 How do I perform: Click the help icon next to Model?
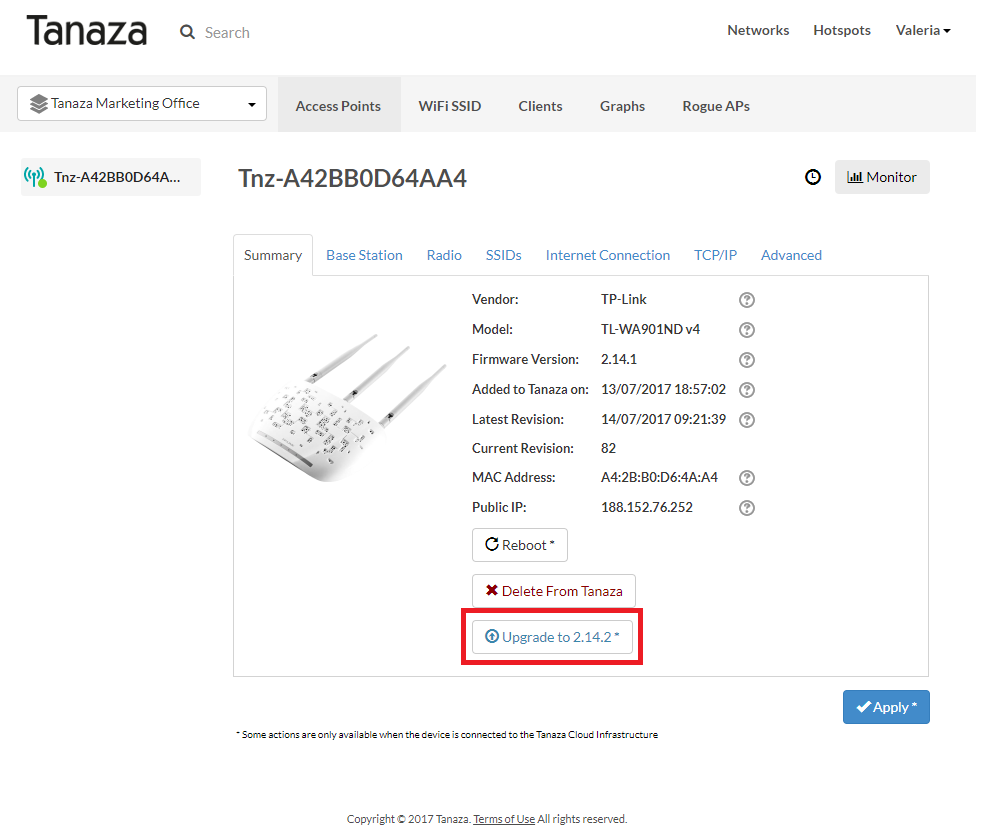747,330
